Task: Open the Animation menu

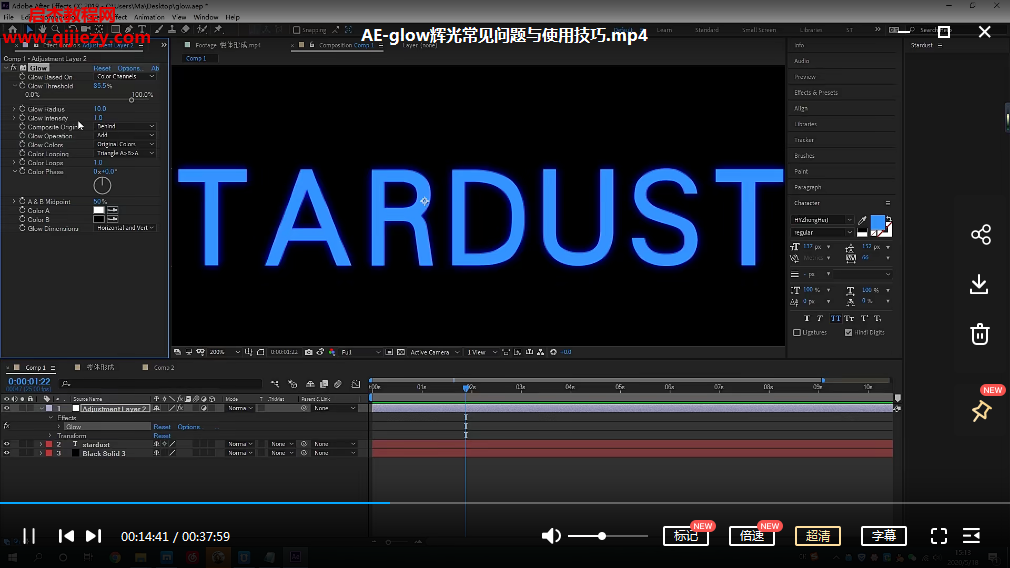Action: (x=149, y=17)
